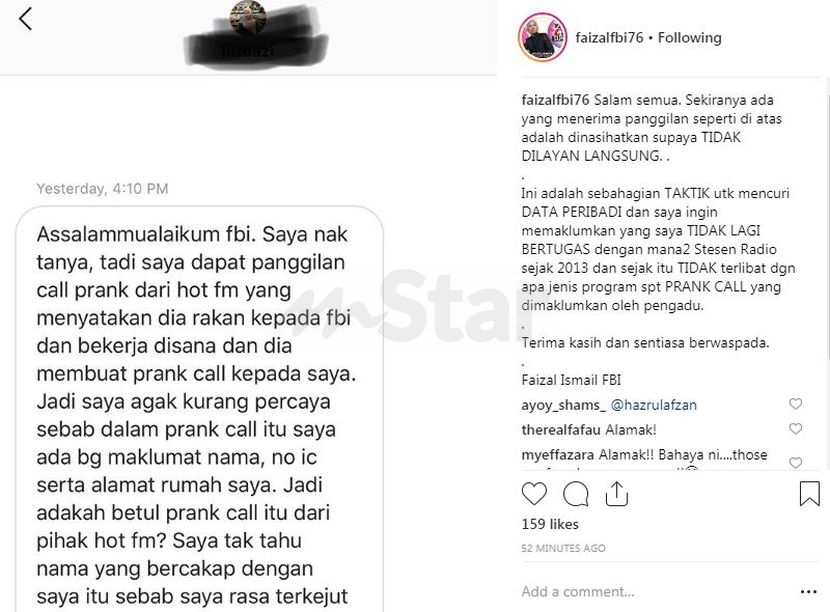The width and height of the screenshot is (830, 612).
Task: Open the ayoy_shams_ commenter profile
Action: pyautogui.click(x=563, y=405)
